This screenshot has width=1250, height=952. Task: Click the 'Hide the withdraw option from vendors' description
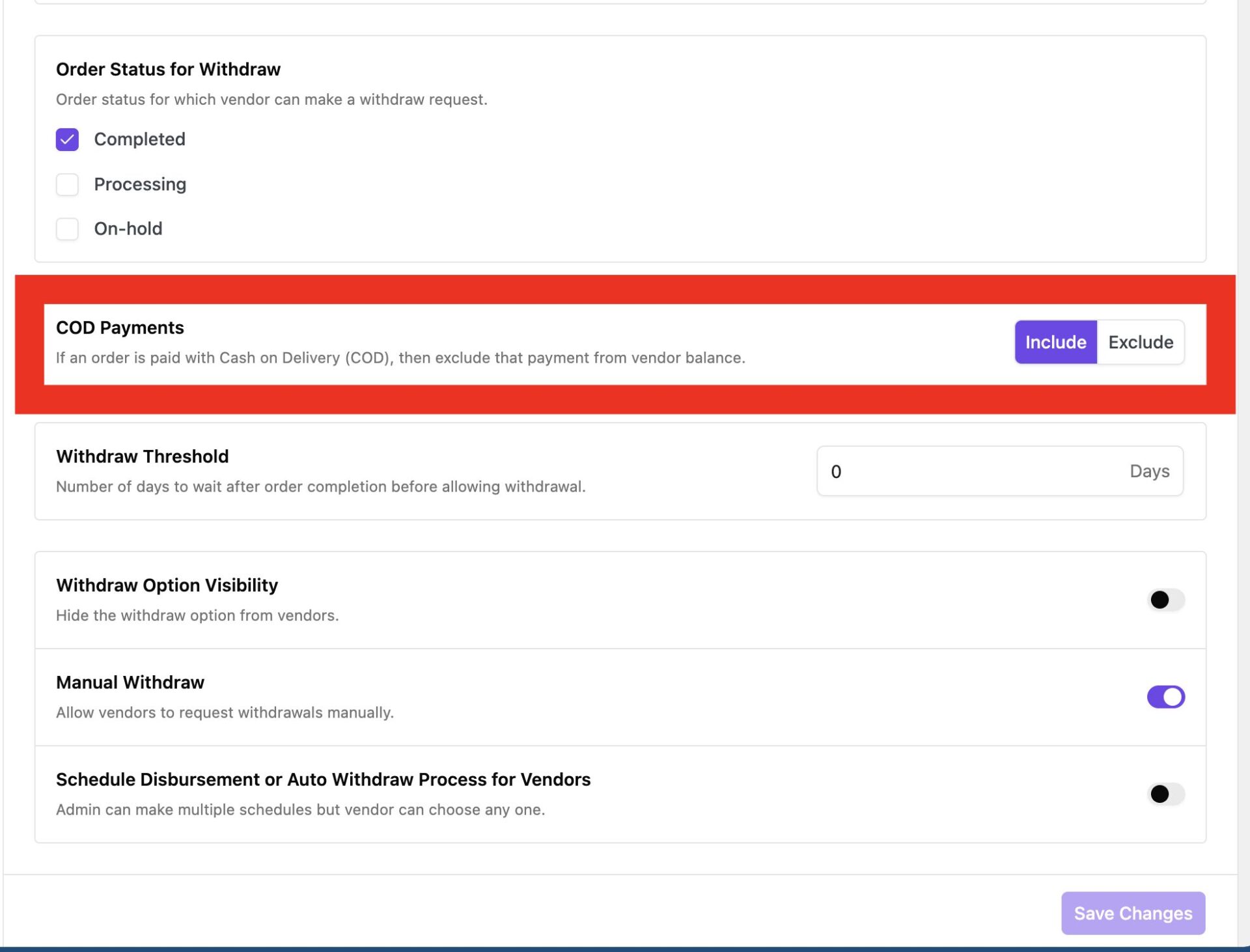[x=197, y=615]
